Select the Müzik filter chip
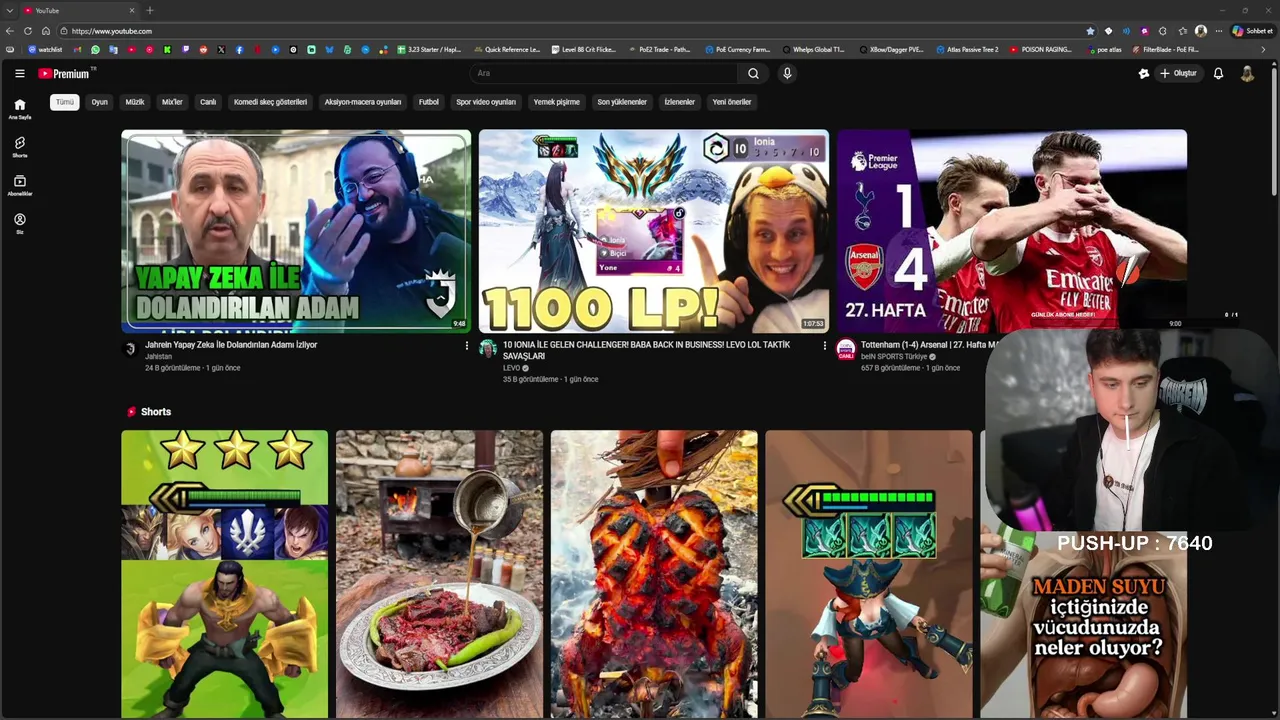The width and height of the screenshot is (1280, 720). pyautogui.click(x=135, y=102)
